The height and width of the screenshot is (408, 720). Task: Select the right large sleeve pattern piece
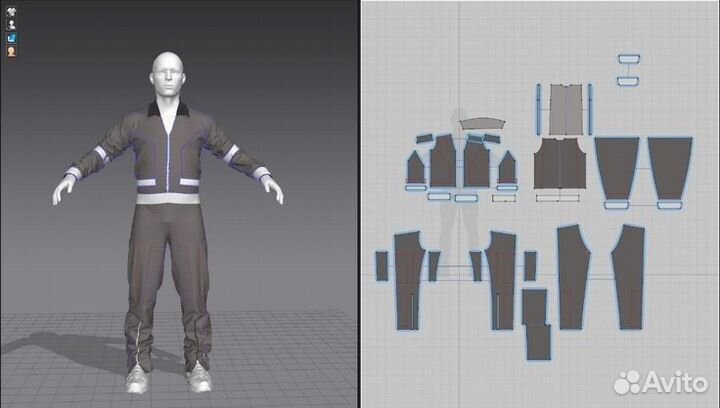670,165
